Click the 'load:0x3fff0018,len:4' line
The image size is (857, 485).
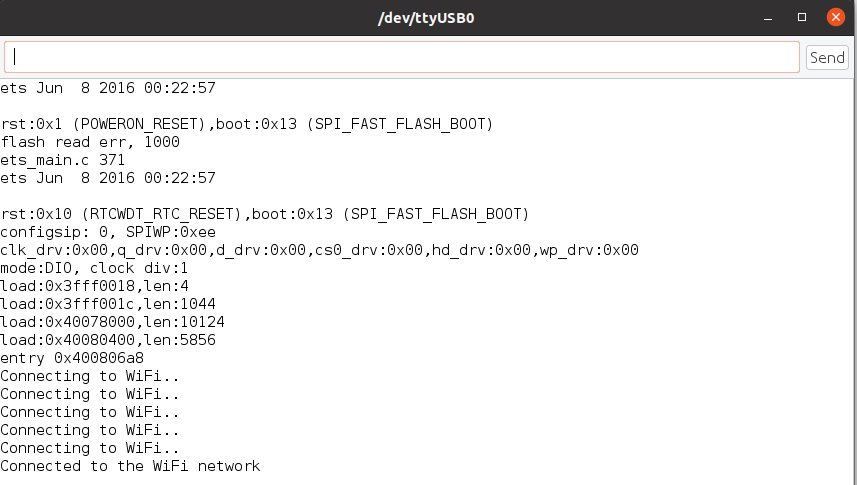pos(94,286)
